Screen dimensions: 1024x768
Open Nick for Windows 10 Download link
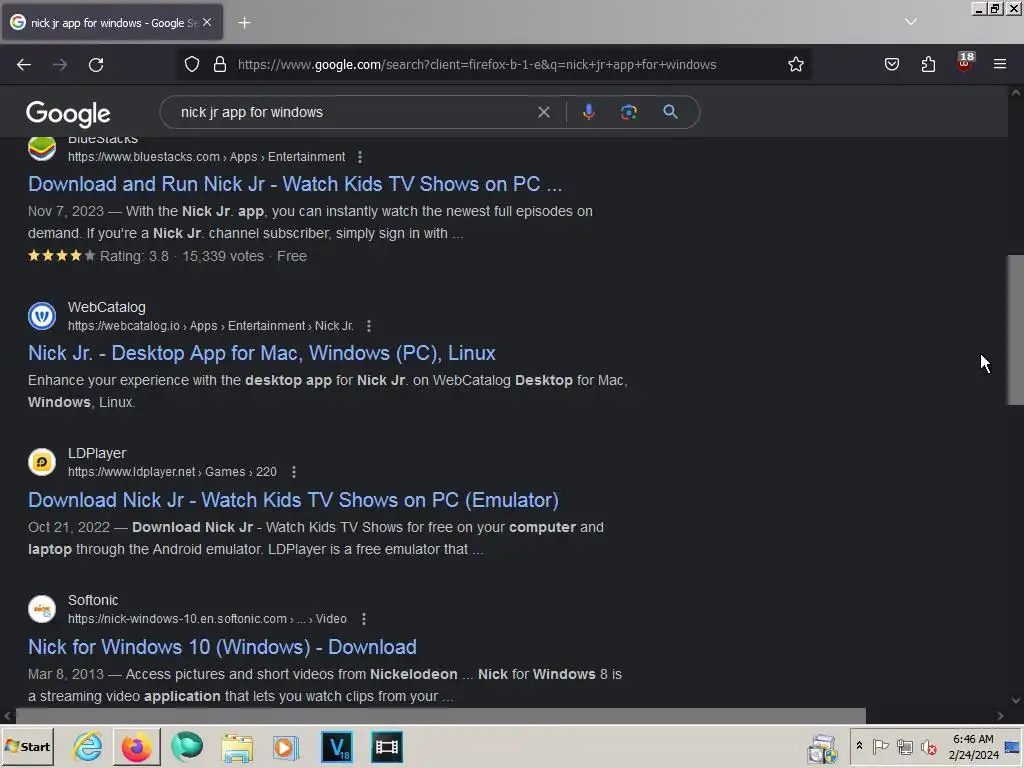pyautogui.click(x=222, y=647)
